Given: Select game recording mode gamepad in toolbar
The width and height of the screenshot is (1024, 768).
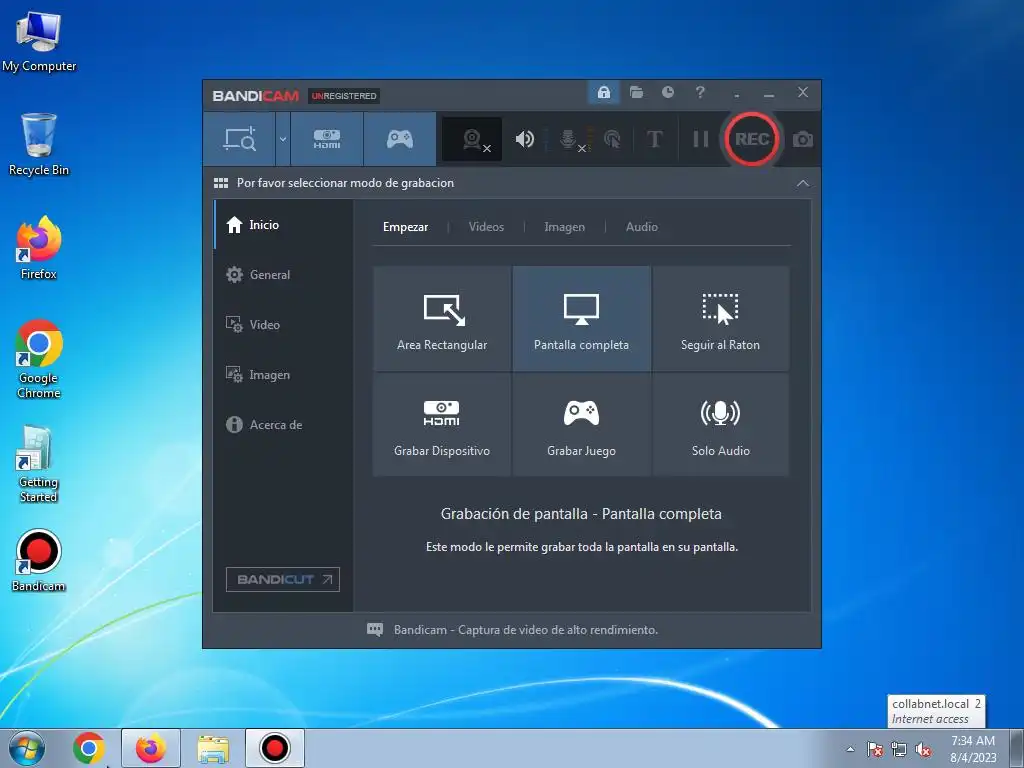Looking at the screenshot, I should (400, 139).
